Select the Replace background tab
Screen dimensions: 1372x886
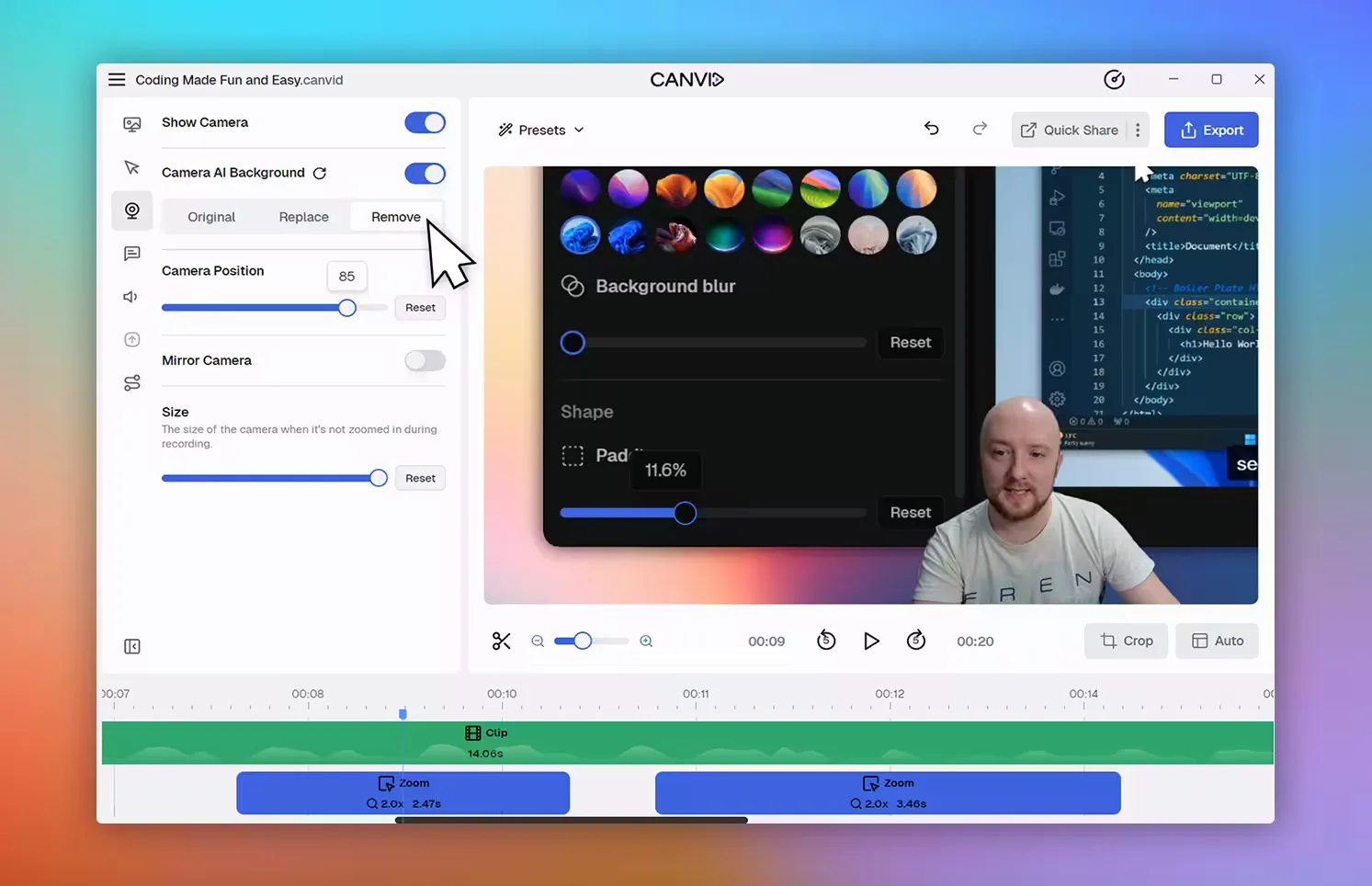click(303, 217)
